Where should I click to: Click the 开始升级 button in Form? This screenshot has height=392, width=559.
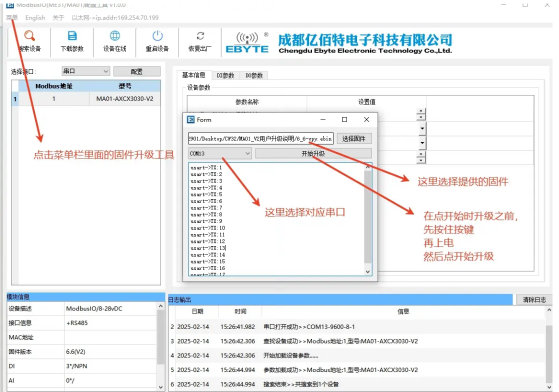313,154
